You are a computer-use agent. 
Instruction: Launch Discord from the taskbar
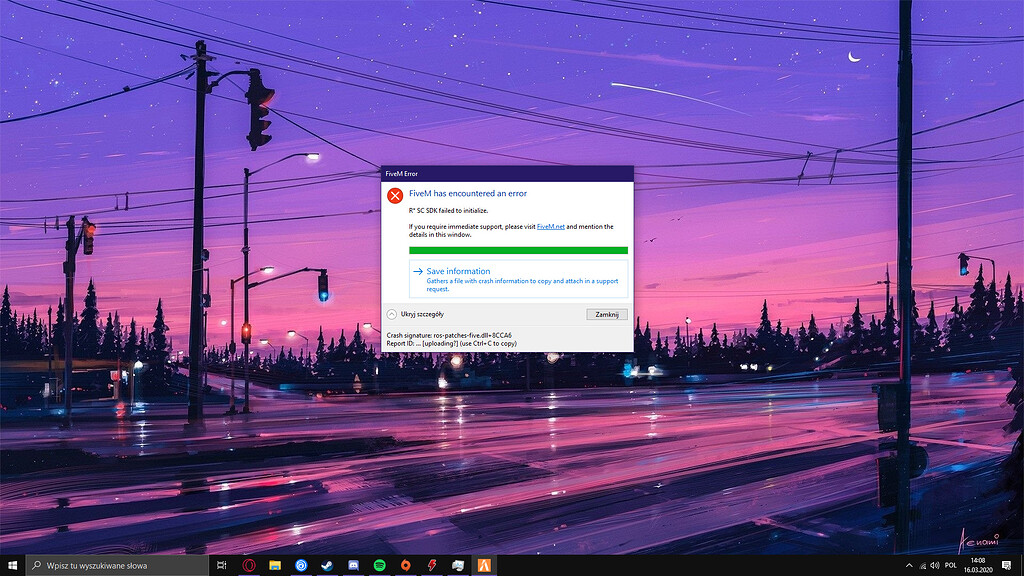[352, 563]
